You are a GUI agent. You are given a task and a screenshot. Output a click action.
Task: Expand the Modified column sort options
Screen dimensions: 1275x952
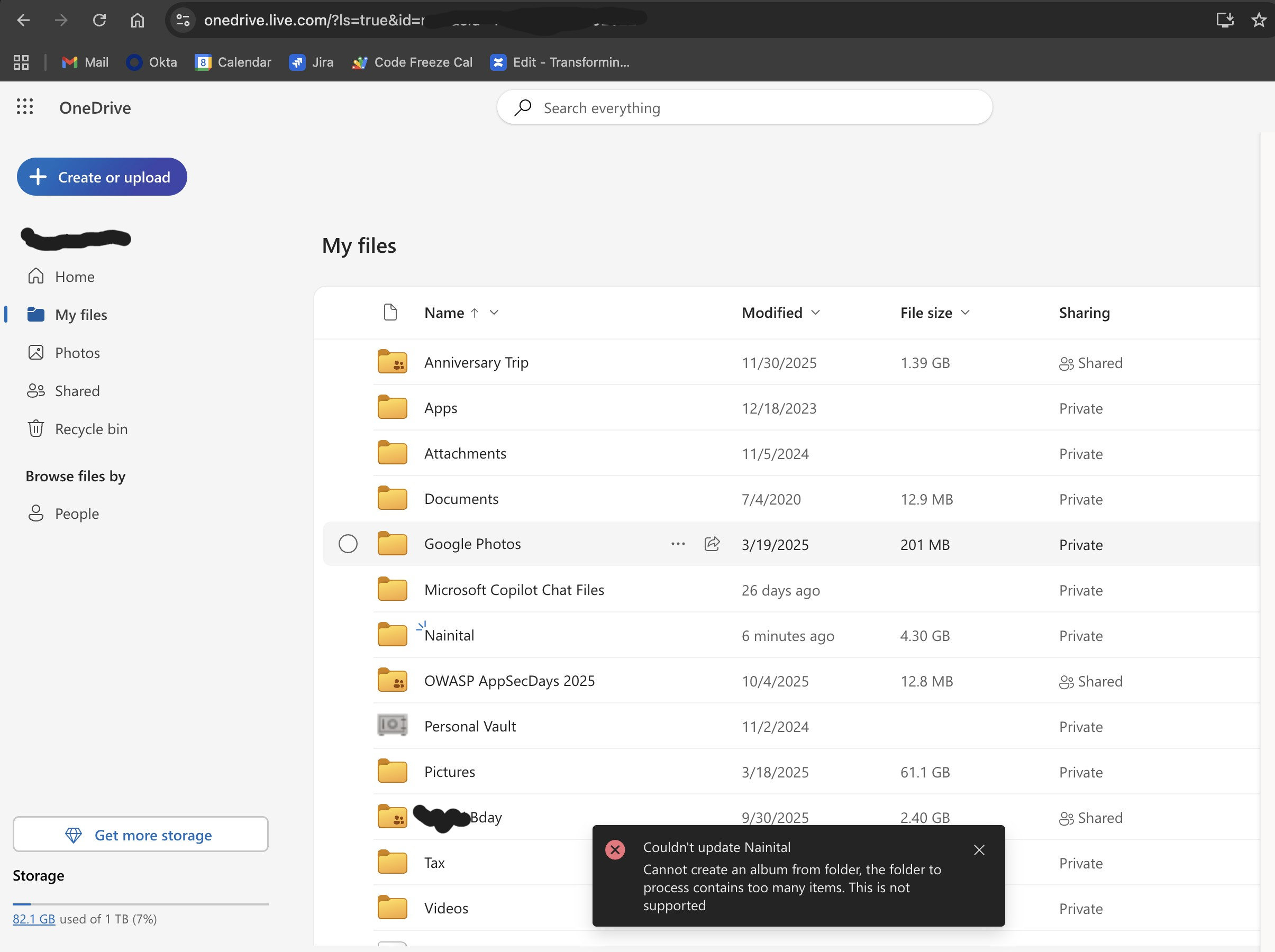tap(815, 313)
